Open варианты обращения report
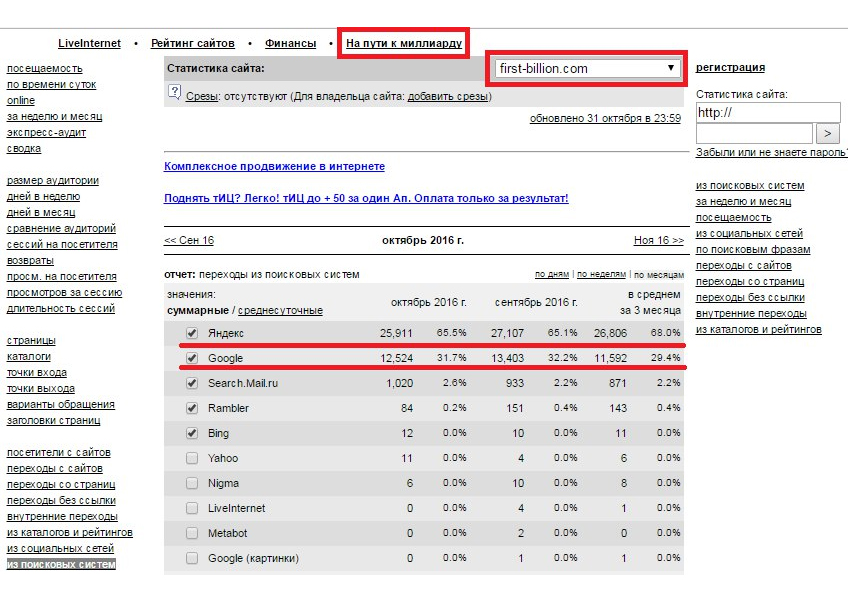 point(61,405)
